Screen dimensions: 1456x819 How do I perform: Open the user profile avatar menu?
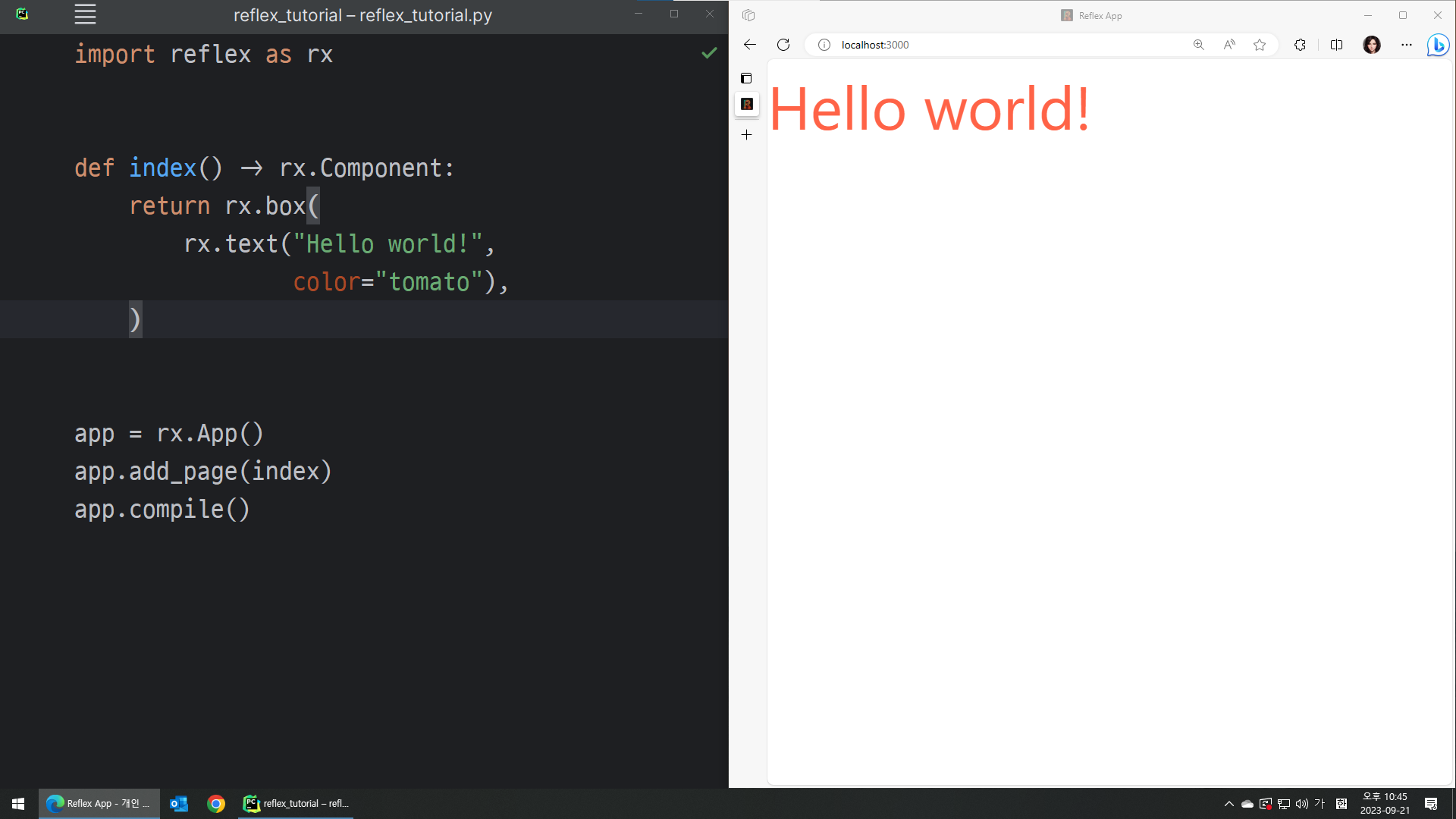point(1371,45)
